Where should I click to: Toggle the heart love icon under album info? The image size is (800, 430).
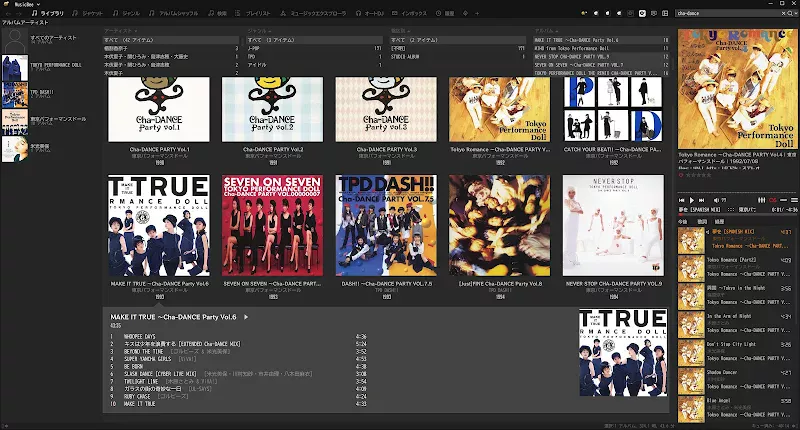[681, 175]
